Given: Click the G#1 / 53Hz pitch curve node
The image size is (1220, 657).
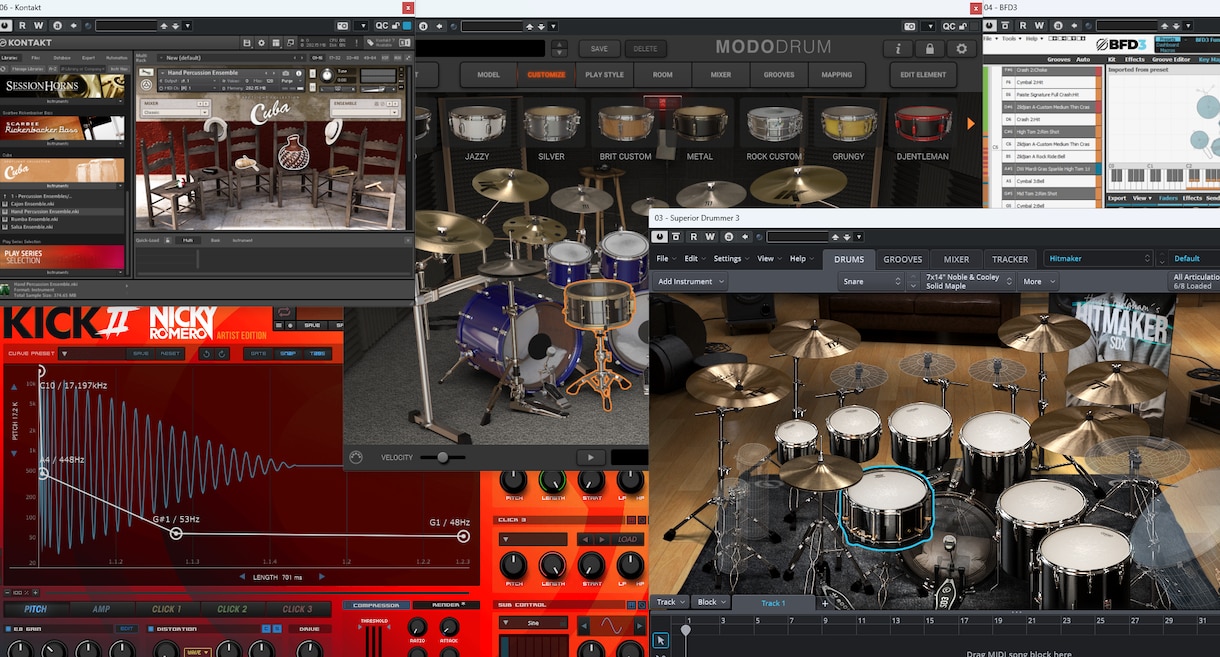Looking at the screenshot, I should (176, 534).
